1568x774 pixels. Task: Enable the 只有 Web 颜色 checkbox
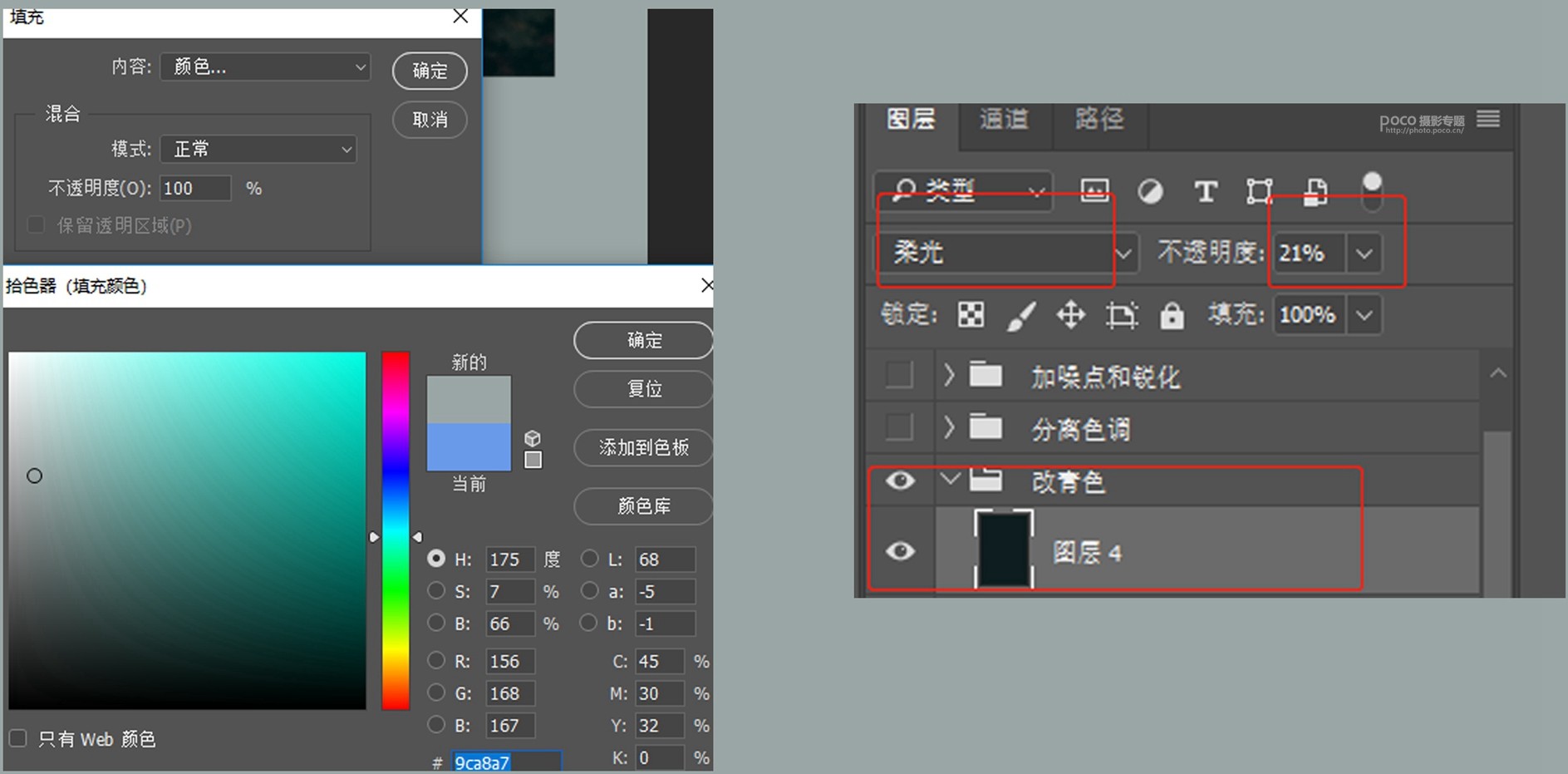click(17, 738)
